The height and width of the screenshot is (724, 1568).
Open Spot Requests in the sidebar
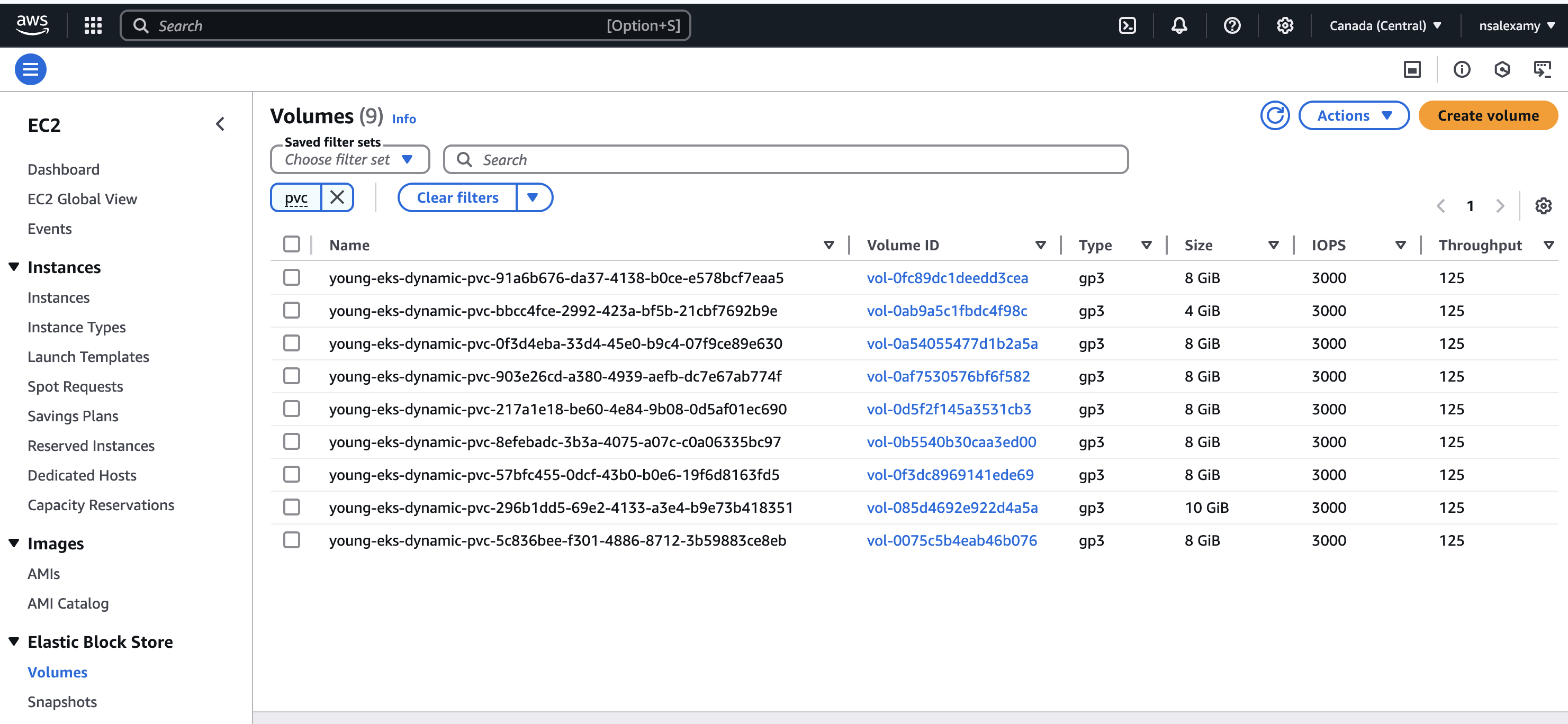pyautogui.click(x=75, y=386)
